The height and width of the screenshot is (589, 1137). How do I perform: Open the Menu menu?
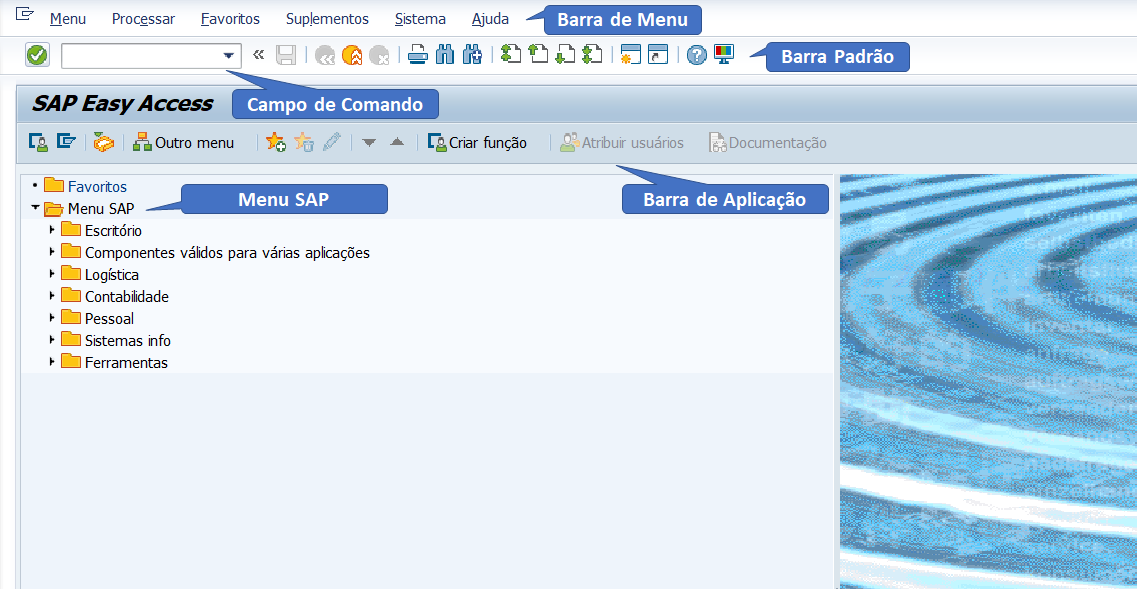click(68, 20)
